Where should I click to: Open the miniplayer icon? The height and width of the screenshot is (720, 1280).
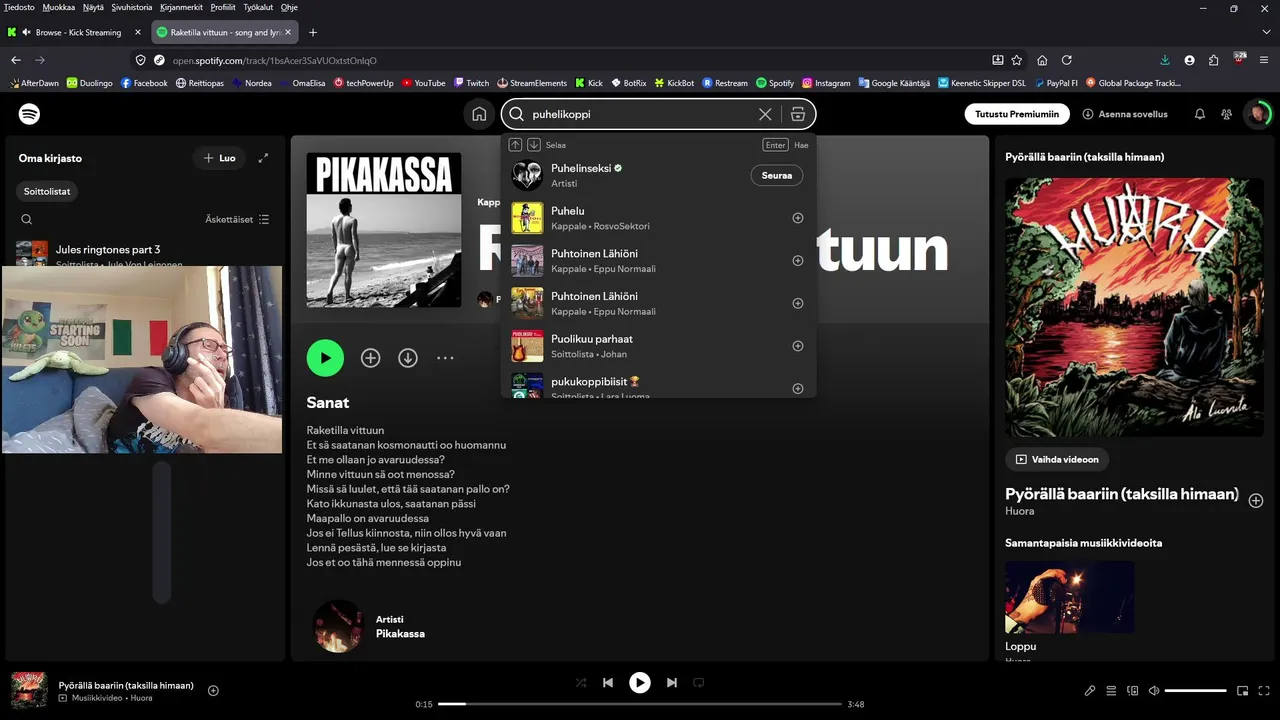point(1243,690)
